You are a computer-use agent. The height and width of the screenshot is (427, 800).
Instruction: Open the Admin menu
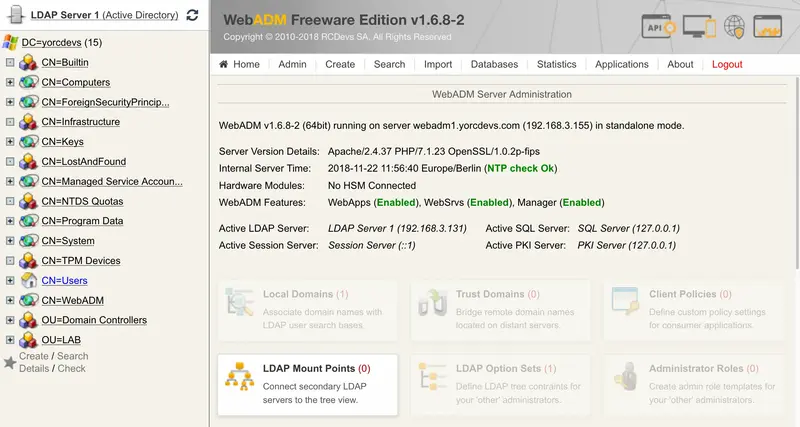(292, 64)
